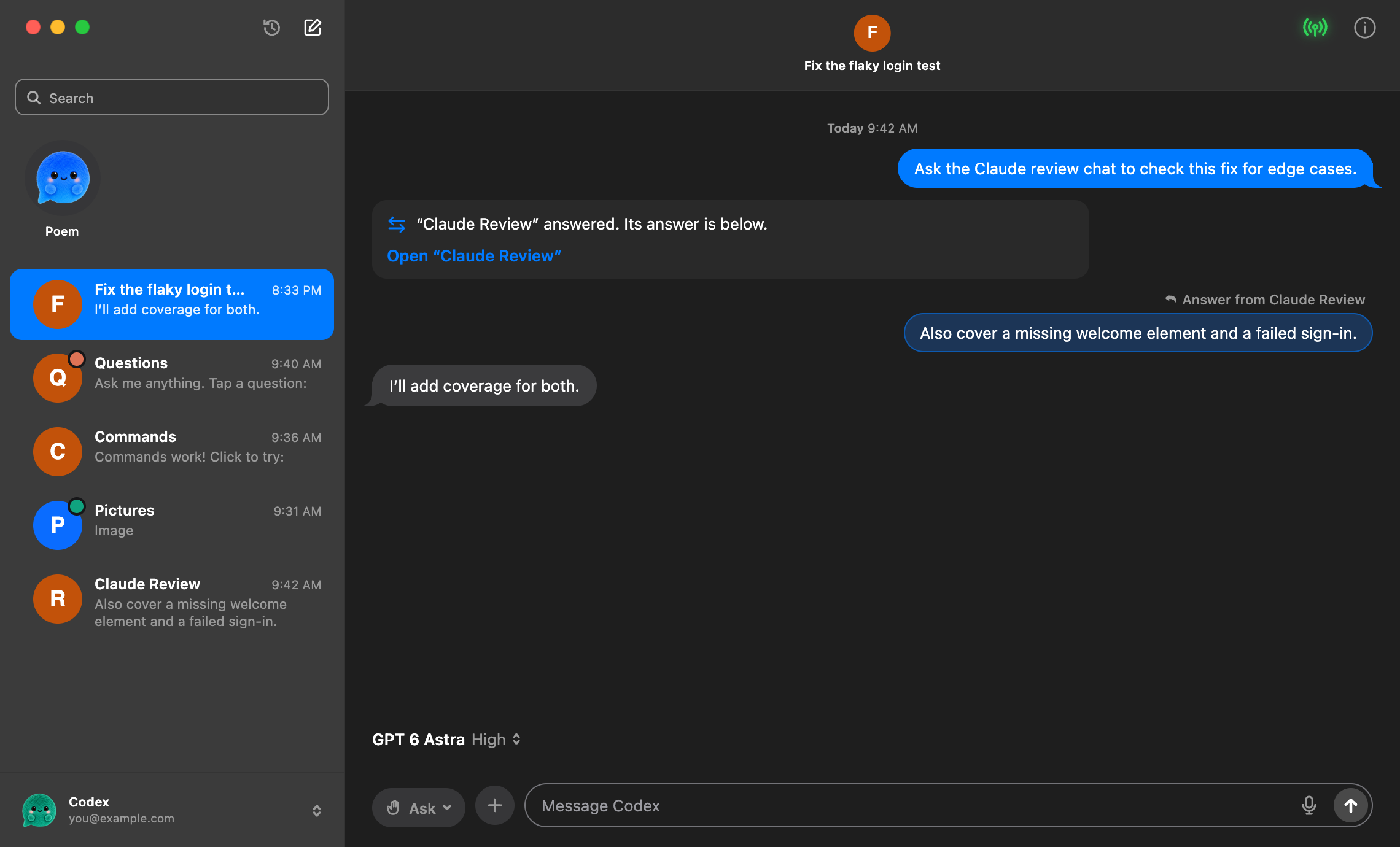Viewport: 1400px width, 847px height.
Task: Start a new chat with compose icon
Action: [x=313, y=28]
